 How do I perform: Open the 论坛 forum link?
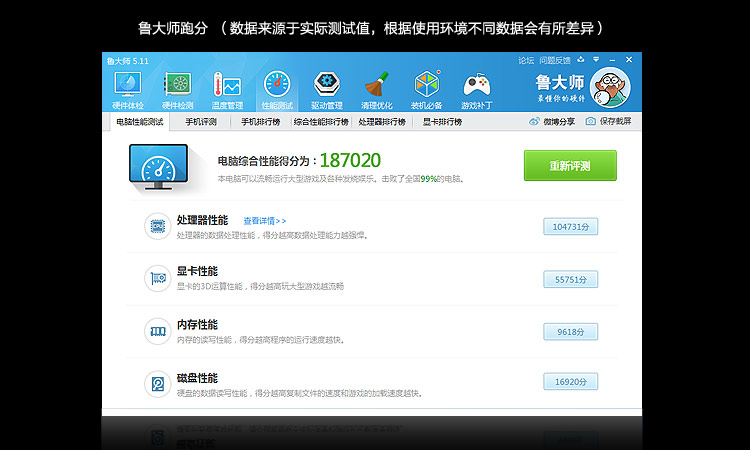tap(526, 60)
